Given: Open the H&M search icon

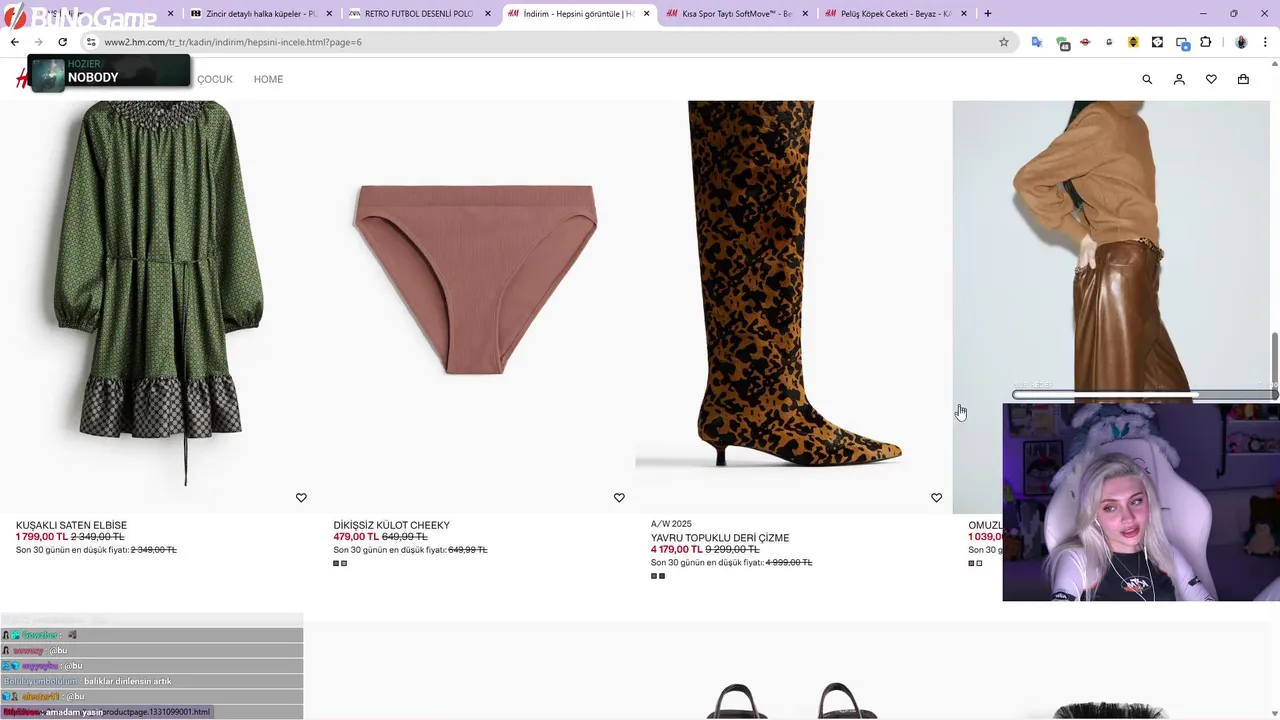Looking at the screenshot, I should coord(1147,79).
